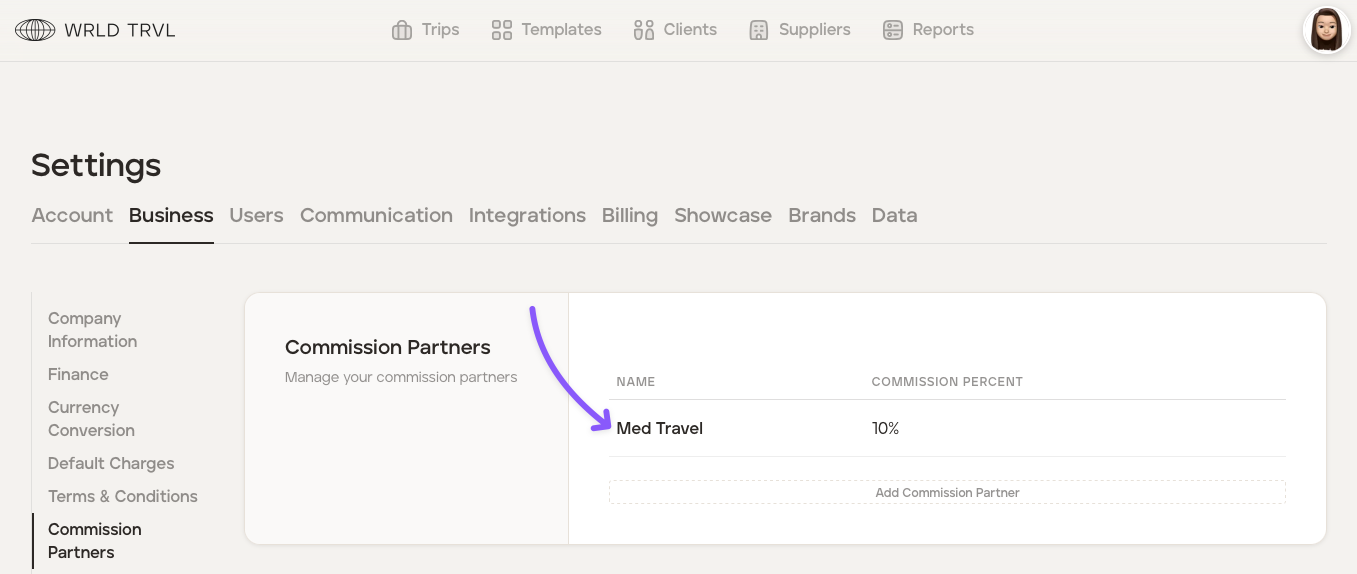Go to the Communication tab
The image size is (1357, 574).
tap(376, 215)
